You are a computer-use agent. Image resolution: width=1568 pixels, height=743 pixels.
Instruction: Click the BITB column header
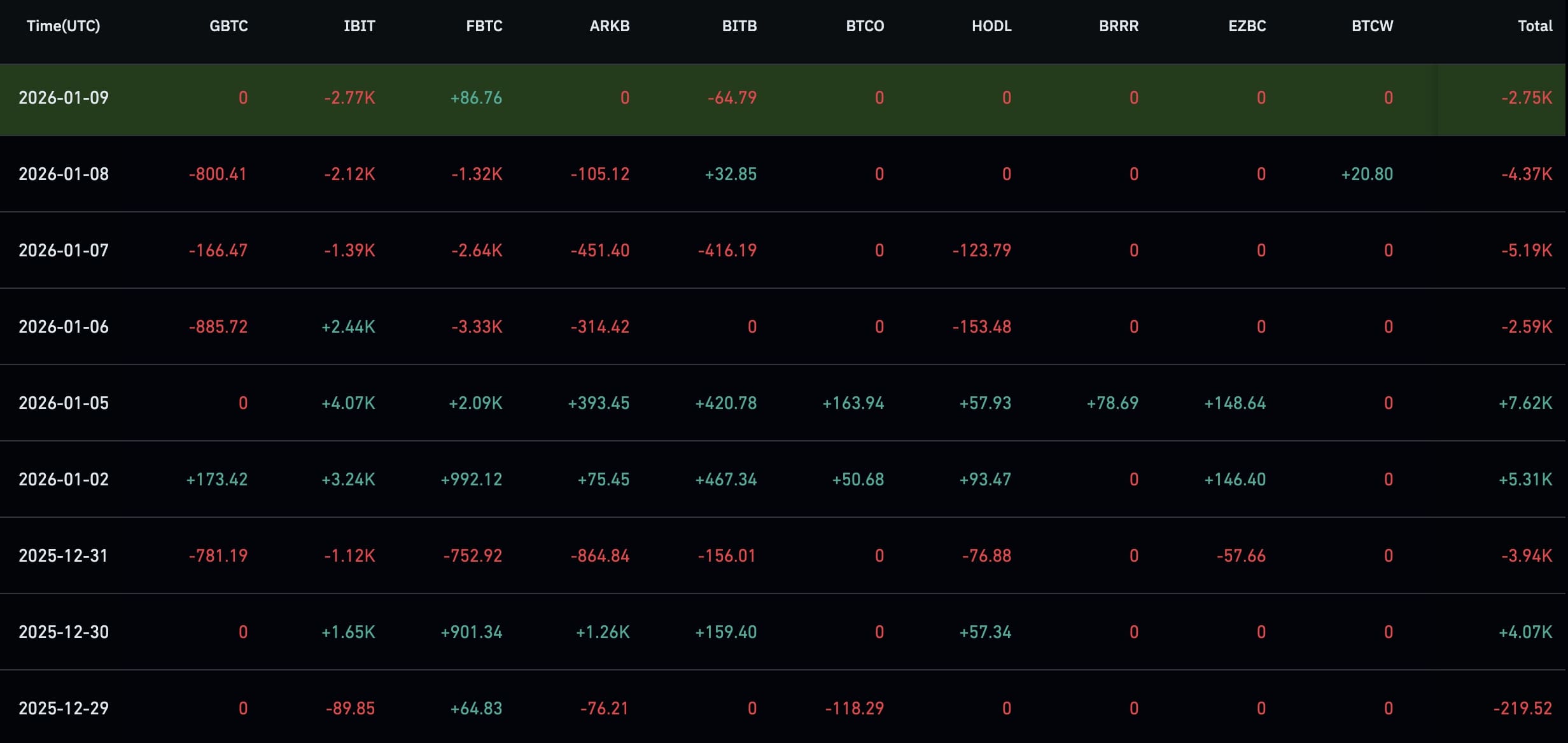[739, 26]
